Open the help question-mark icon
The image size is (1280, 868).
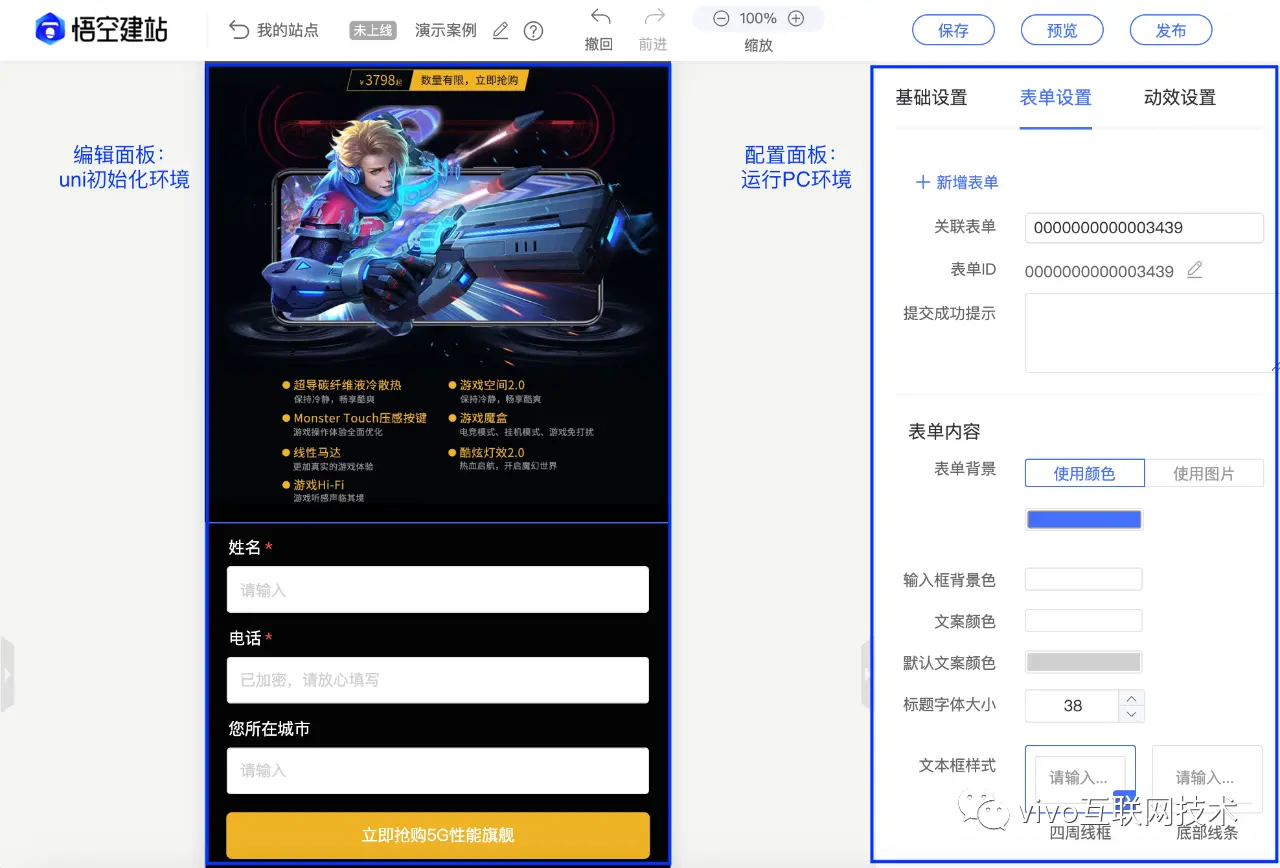[x=534, y=31]
